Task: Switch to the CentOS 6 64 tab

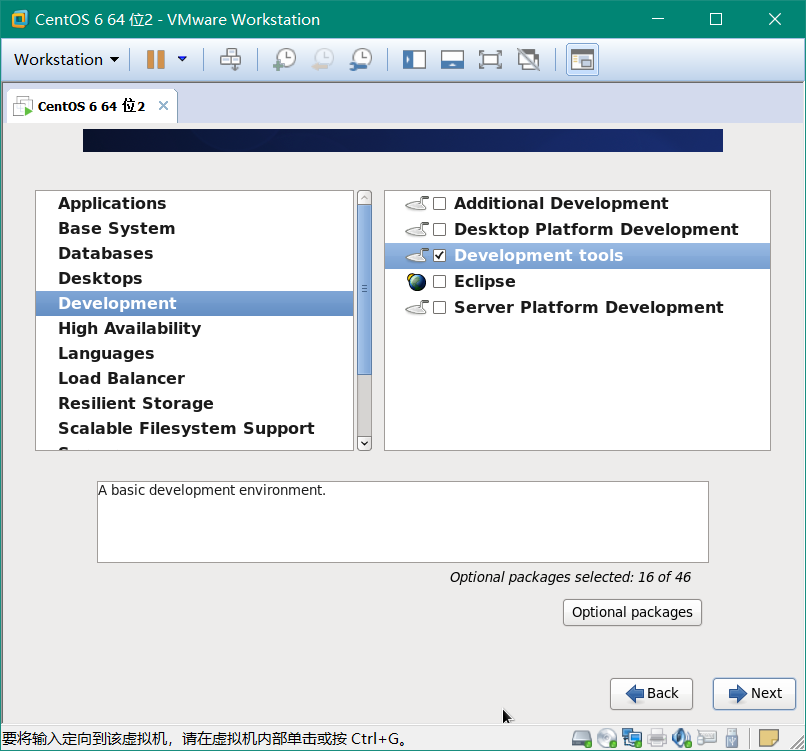Action: [x=91, y=106]
